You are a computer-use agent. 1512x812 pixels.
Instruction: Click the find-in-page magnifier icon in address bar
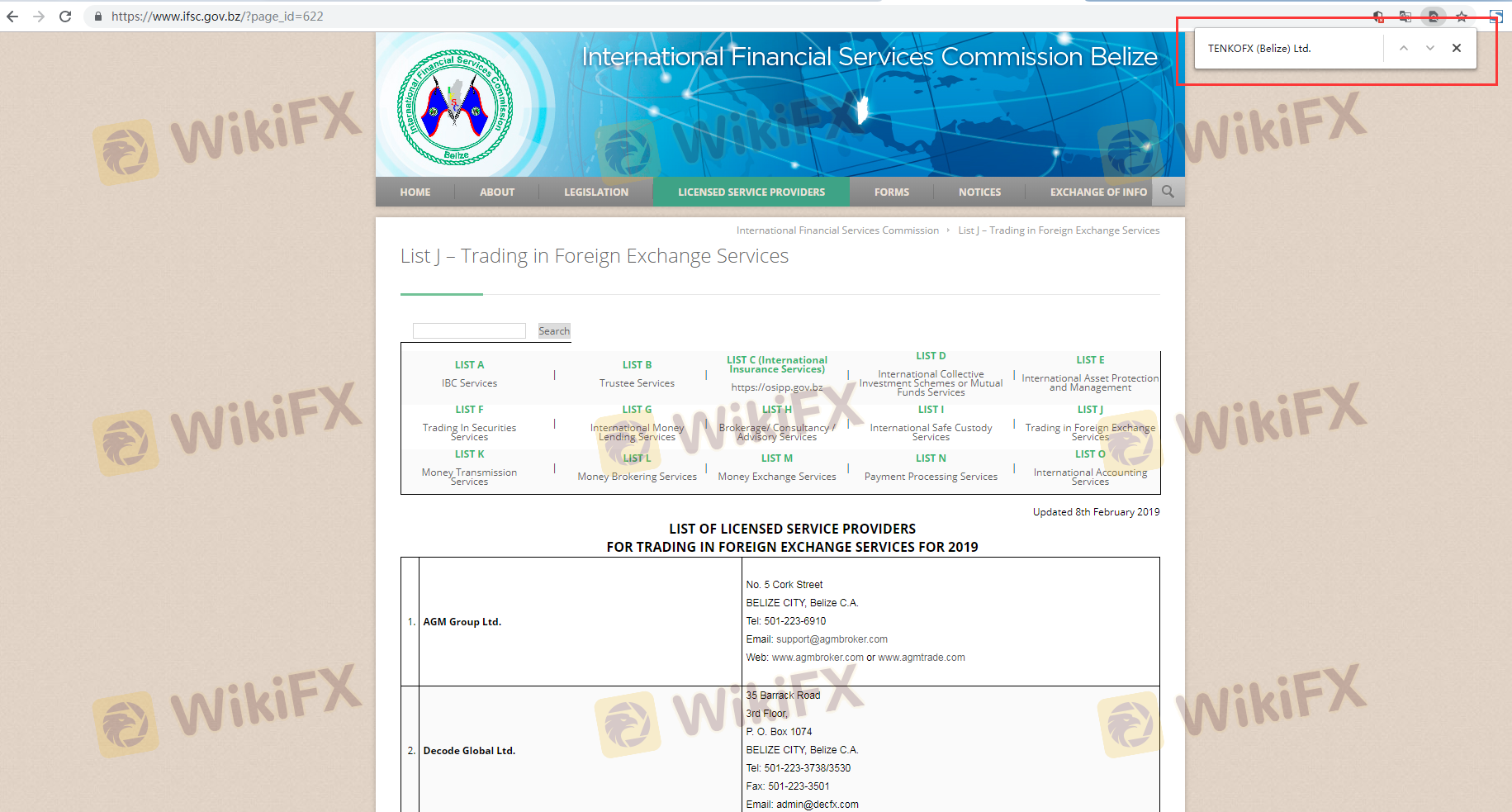click(1434, 17)
